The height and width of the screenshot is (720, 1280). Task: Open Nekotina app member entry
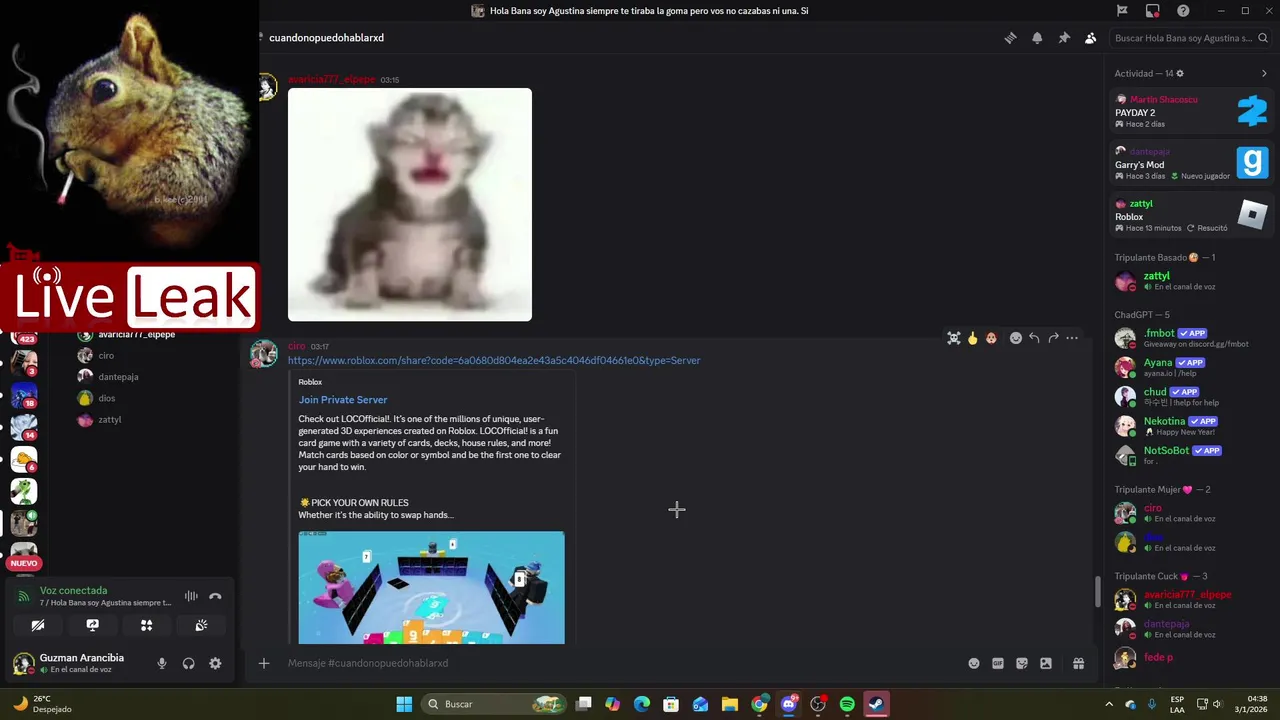(x=1192, y=425)
